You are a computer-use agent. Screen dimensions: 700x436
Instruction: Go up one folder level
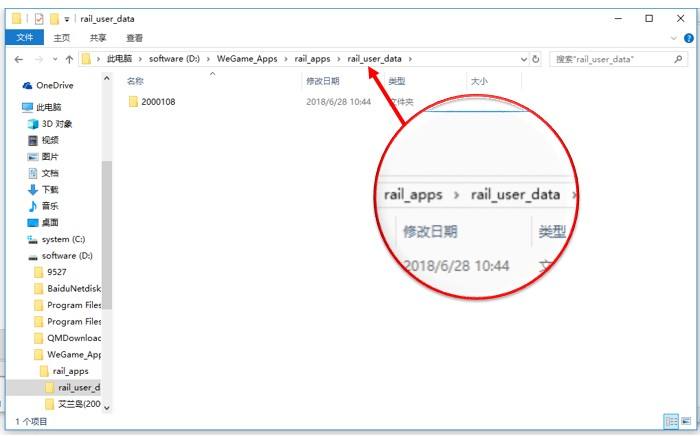(69, 59)
